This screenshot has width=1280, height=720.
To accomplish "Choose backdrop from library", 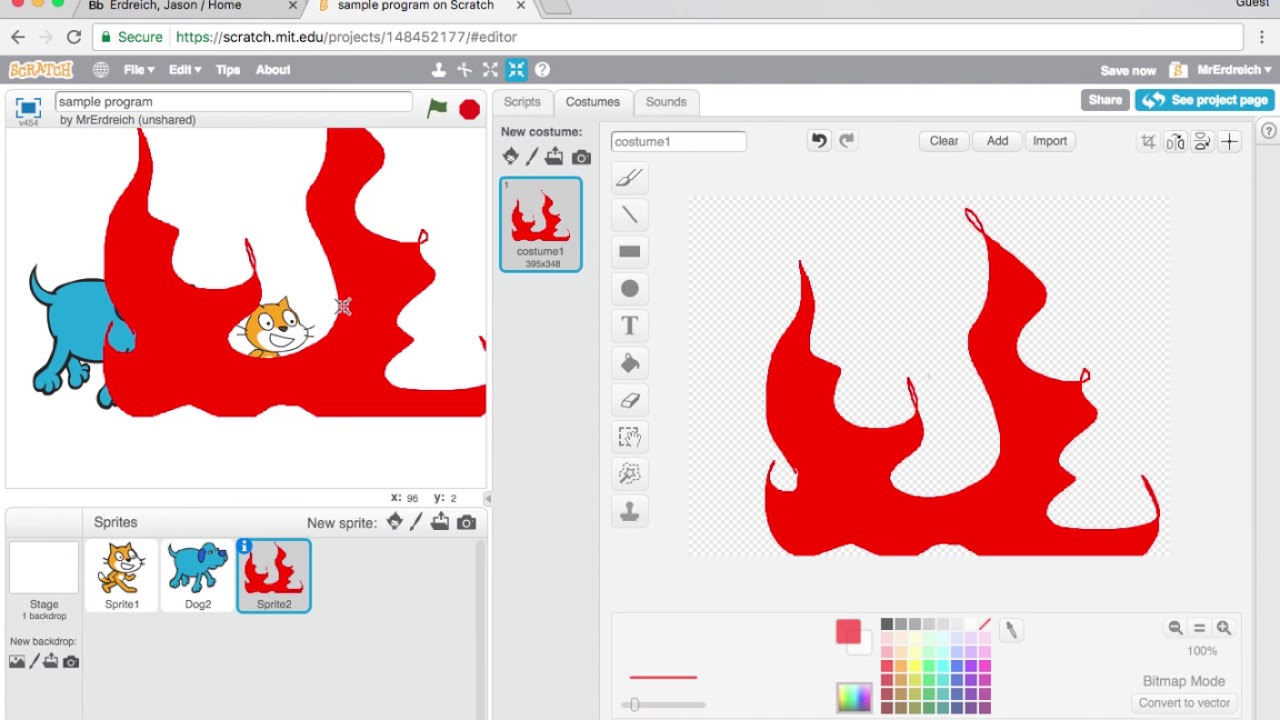I will click(x=17, y=661).
